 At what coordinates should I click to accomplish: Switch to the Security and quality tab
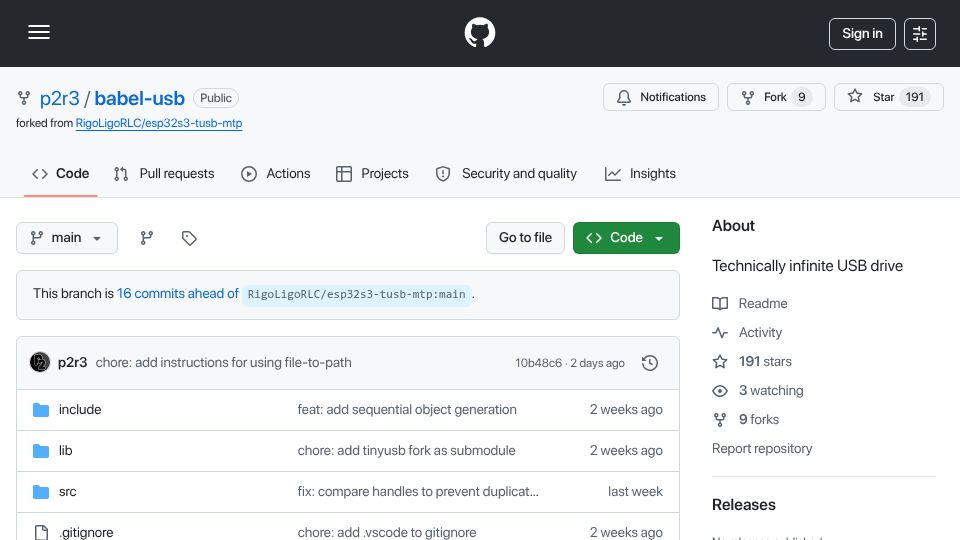pos(506,174)
